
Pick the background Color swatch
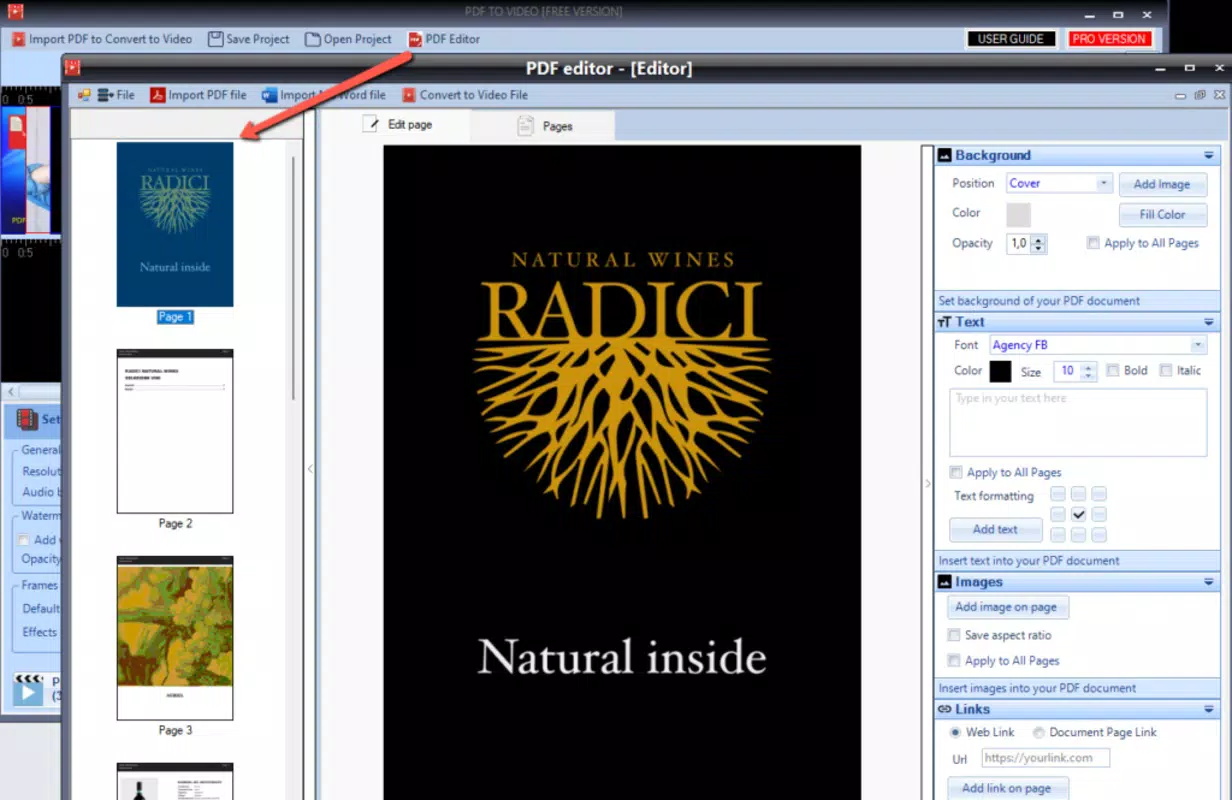coord(1018,215)
